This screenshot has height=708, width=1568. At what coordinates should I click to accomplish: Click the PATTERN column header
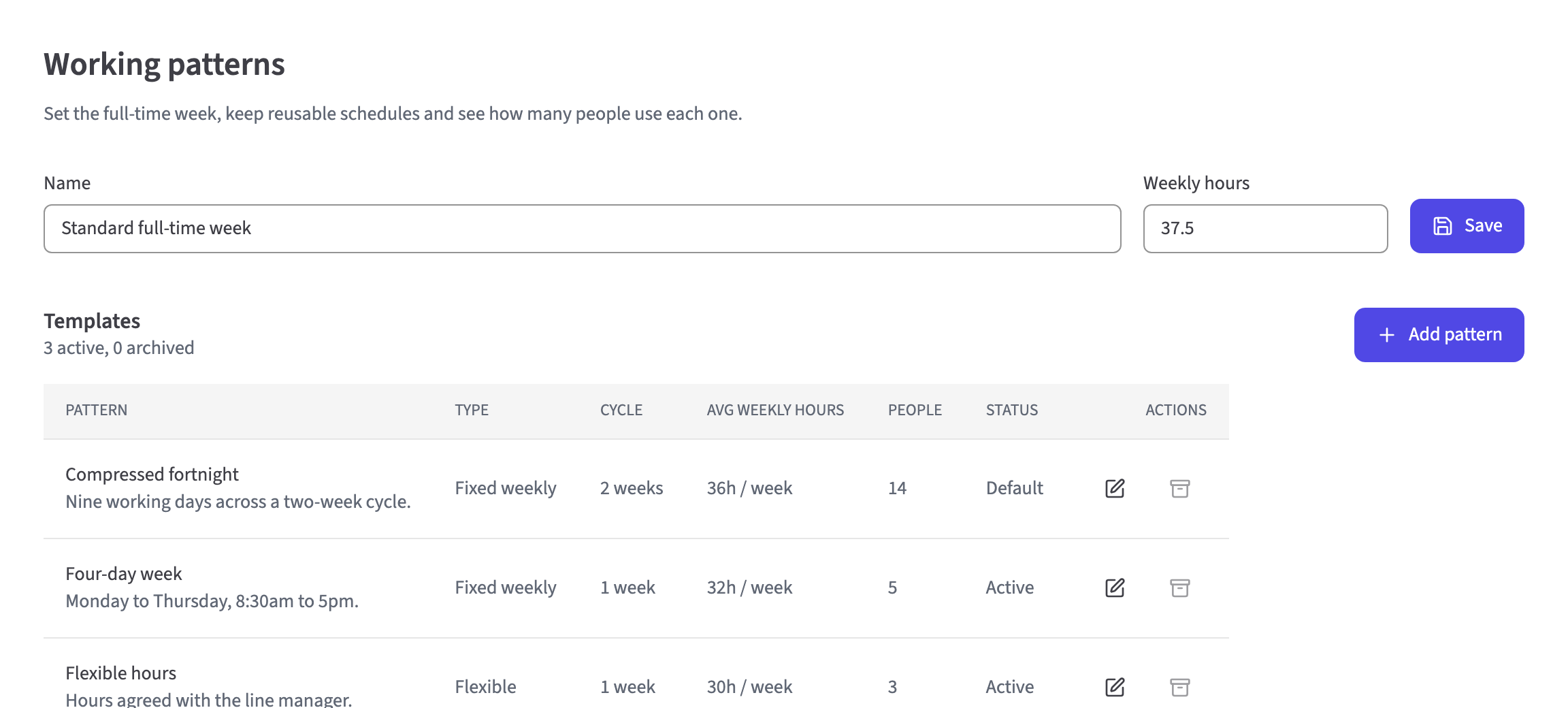click(96, 410)
